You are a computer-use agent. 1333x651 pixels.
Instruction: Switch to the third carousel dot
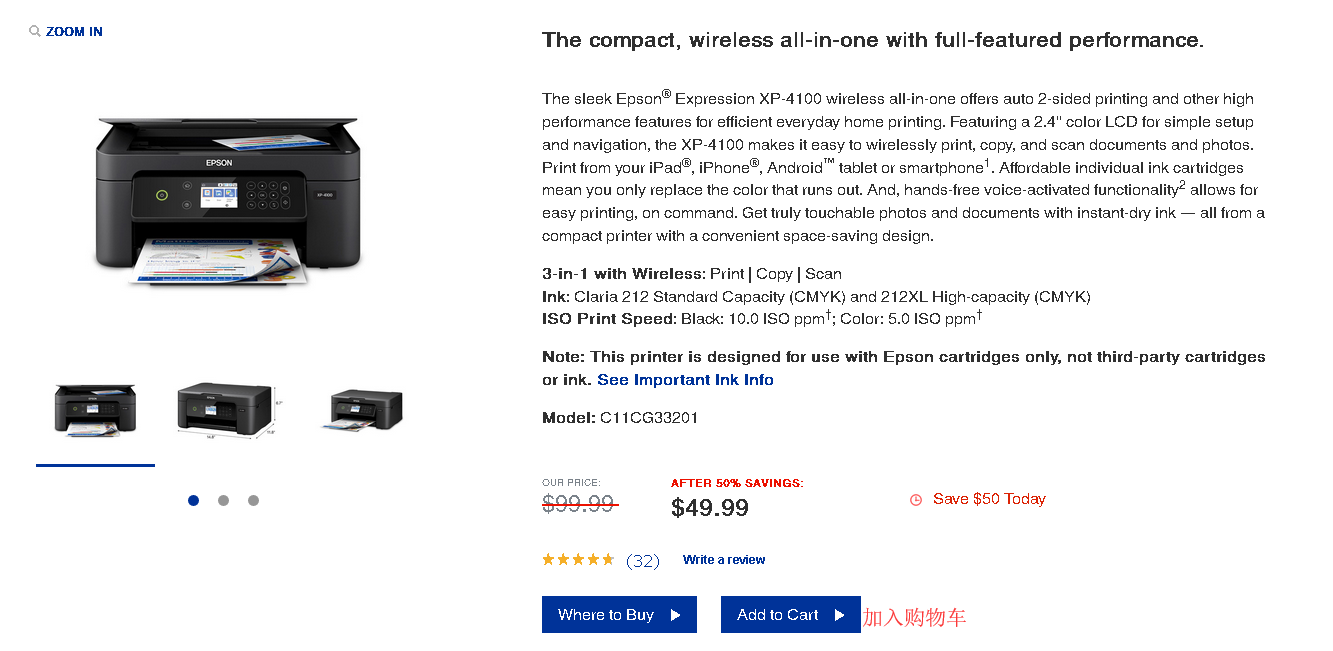pos(253,500)
